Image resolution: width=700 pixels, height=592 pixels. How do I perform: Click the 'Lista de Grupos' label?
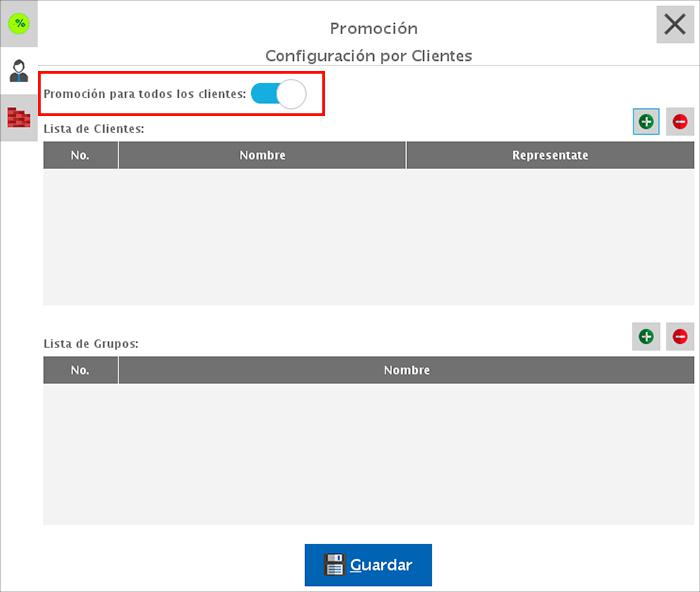tap(91, 343)
